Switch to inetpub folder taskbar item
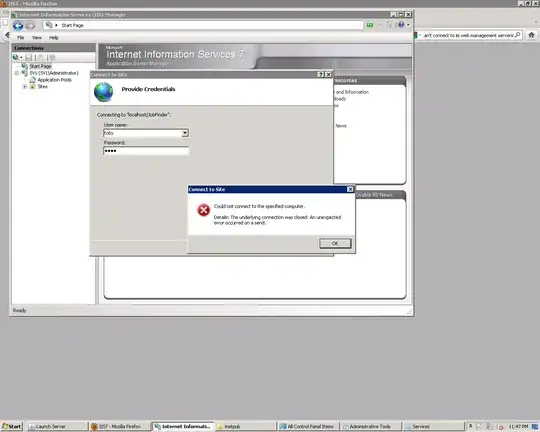 pyautogui.click(x=246, y=426)
